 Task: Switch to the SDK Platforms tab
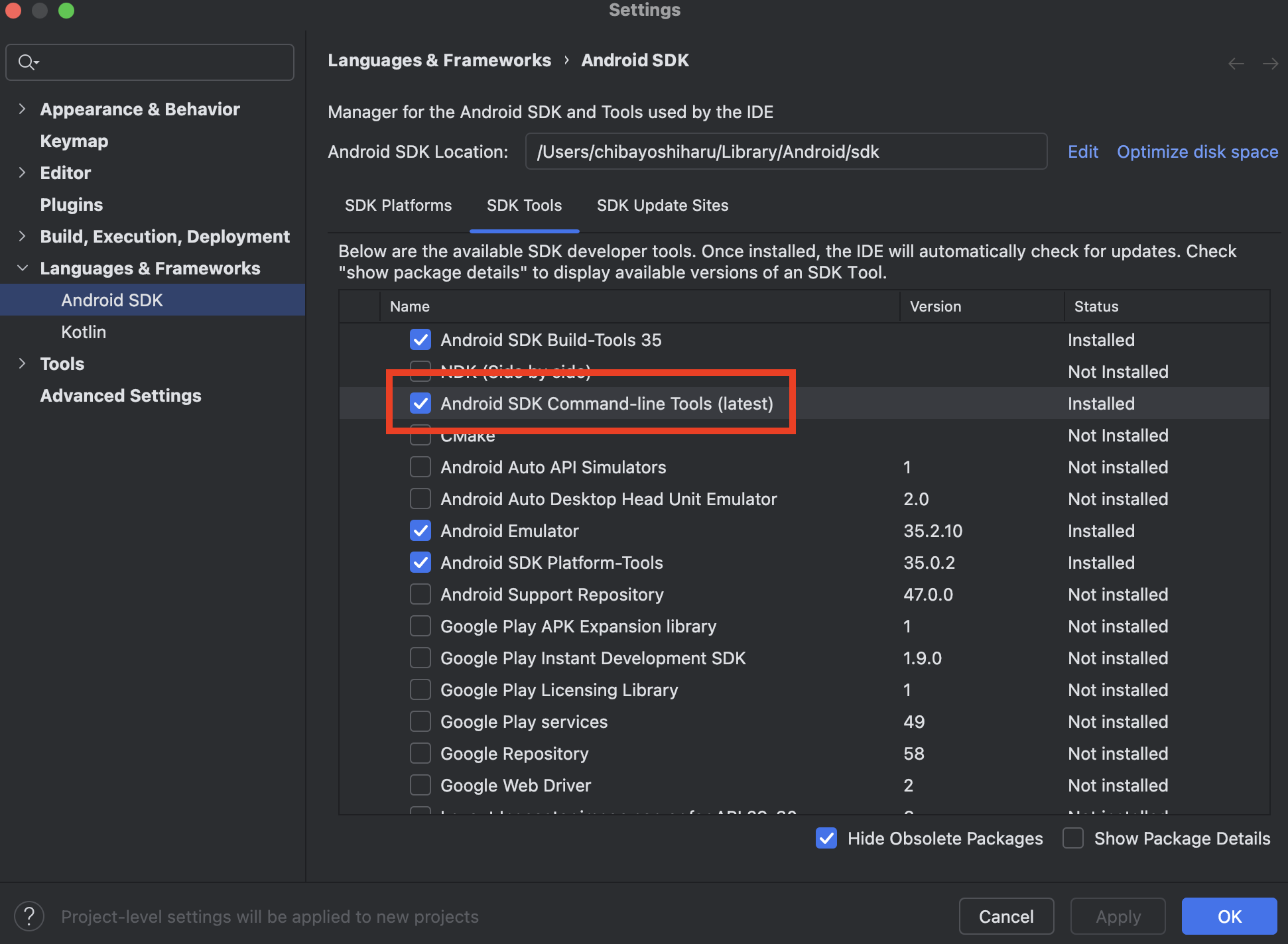pyautogui.click(x=398, y=206)
